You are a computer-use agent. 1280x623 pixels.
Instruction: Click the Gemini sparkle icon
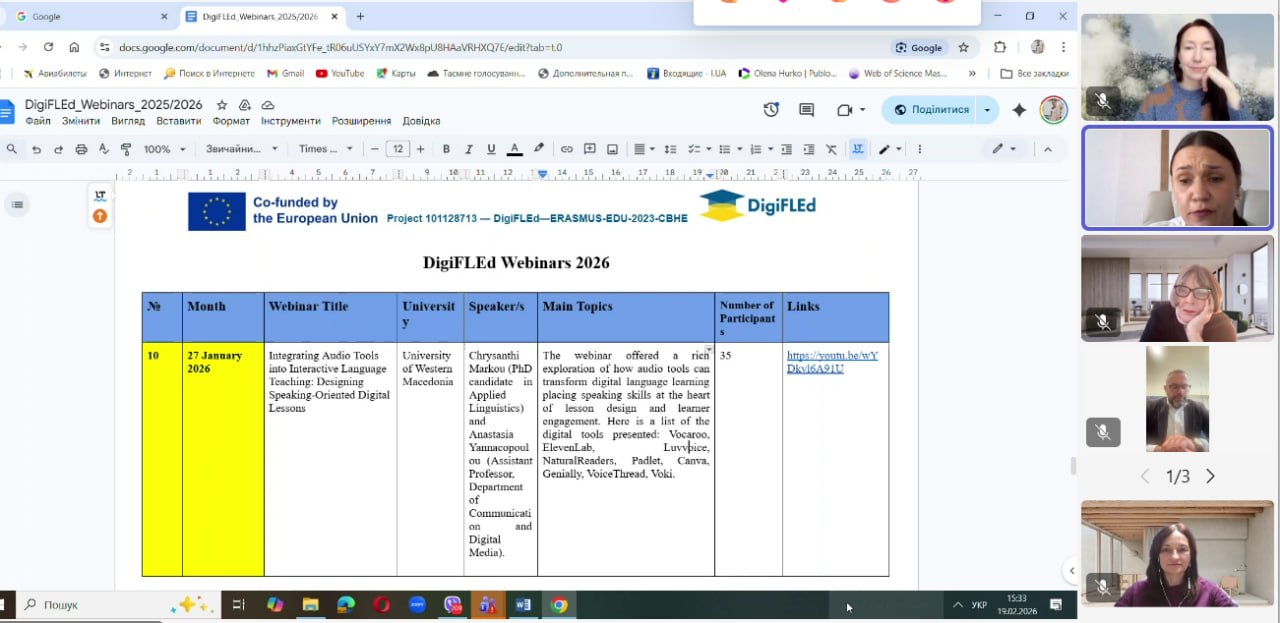click(1019, 110)
